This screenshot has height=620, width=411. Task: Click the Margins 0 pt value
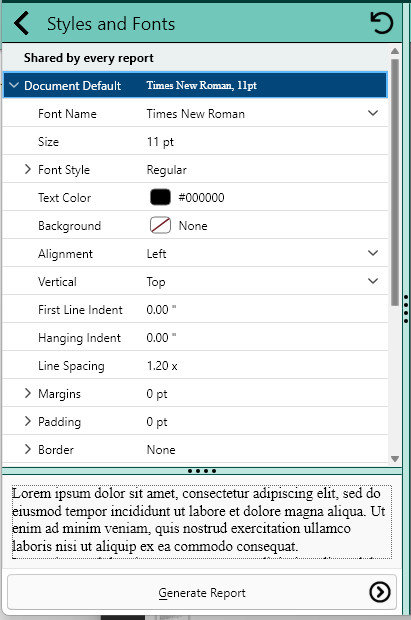pyautogui.click(x=157, y=394)
